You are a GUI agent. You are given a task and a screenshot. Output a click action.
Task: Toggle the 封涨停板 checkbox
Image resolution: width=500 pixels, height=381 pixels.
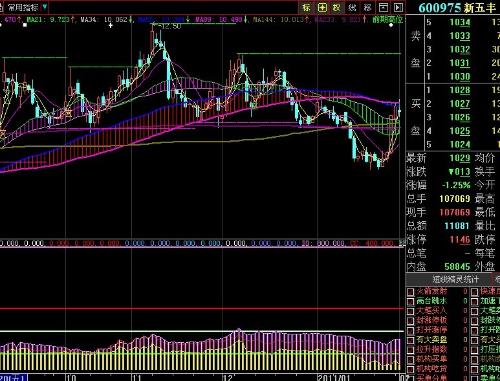pos(410,321)
